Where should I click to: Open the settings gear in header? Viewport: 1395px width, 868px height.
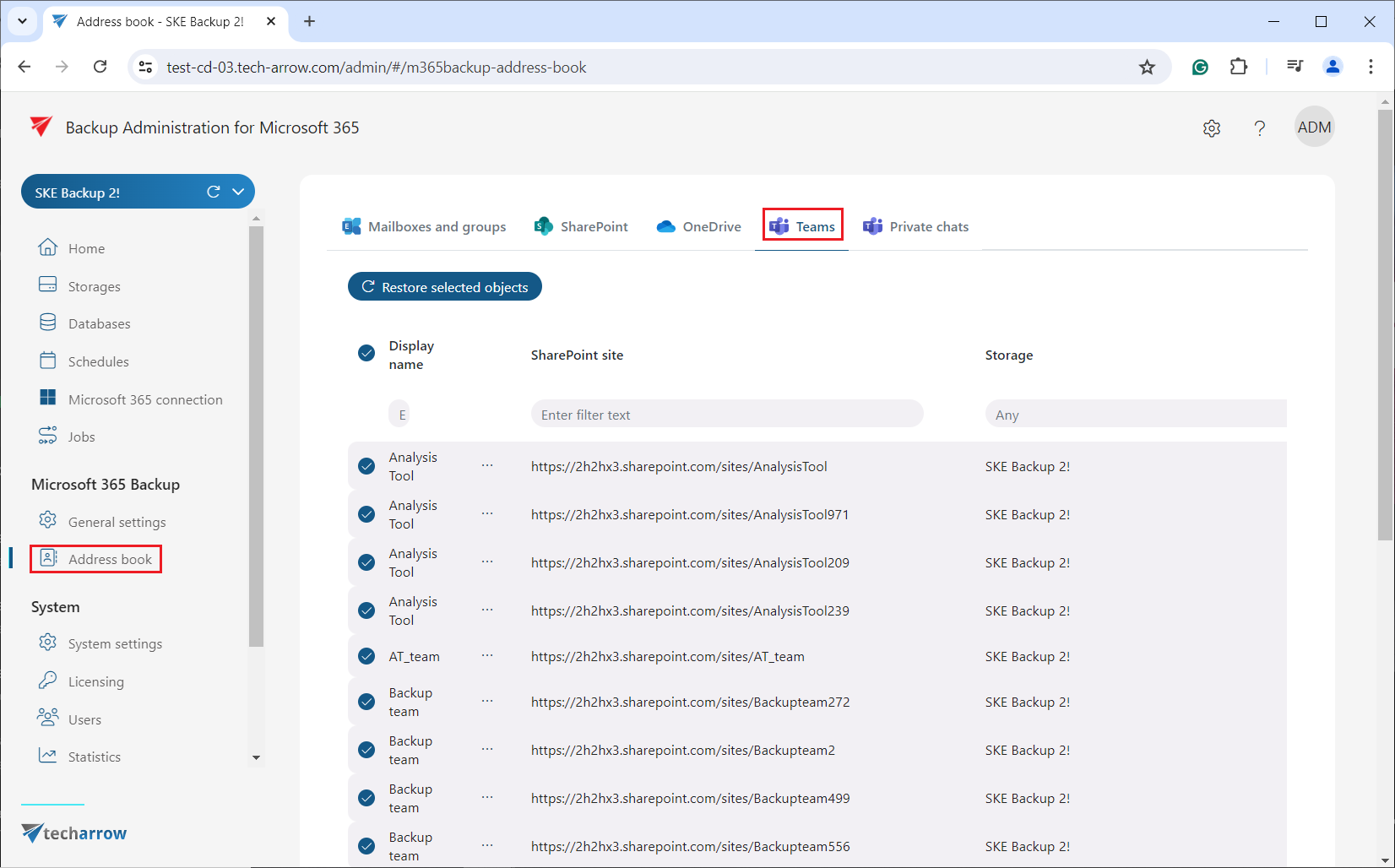coord(1212,128)
